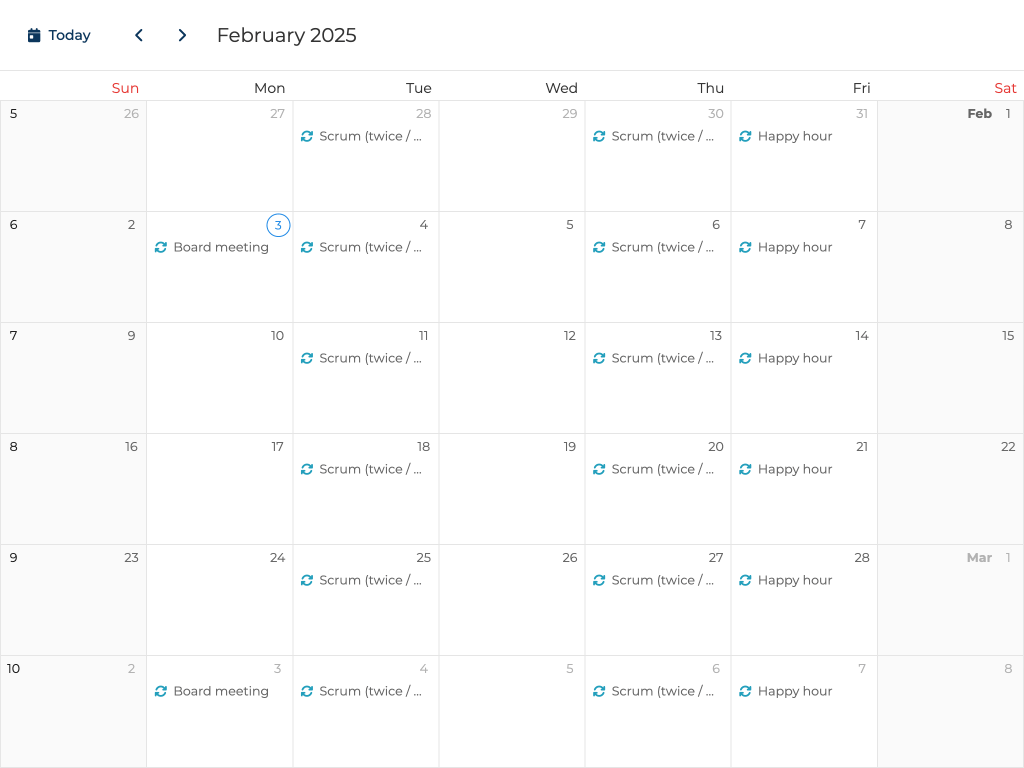Open the Scrum event on February 27

[x=662, y=581]
